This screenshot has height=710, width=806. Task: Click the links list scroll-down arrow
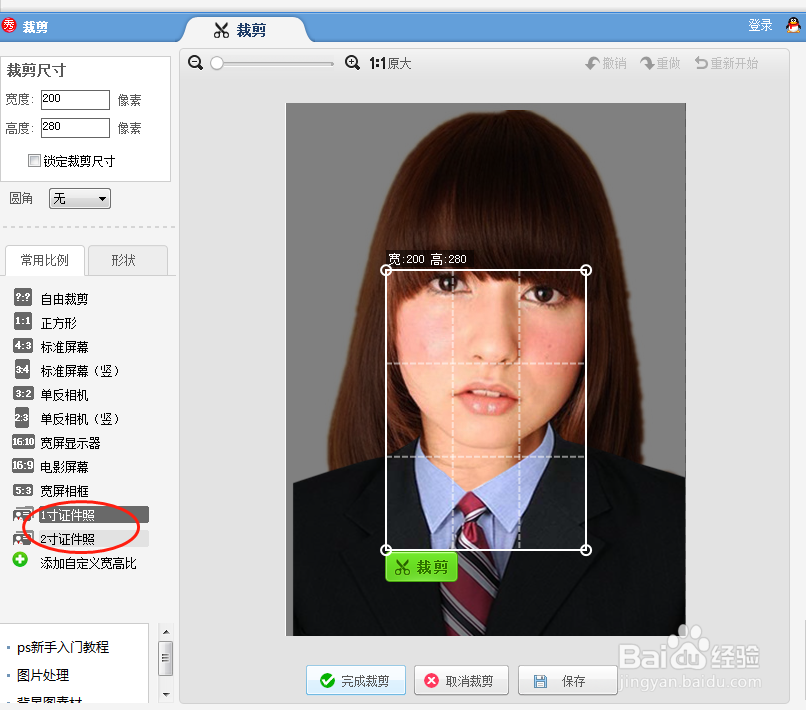pyautogui.click(x=166, y=695)
